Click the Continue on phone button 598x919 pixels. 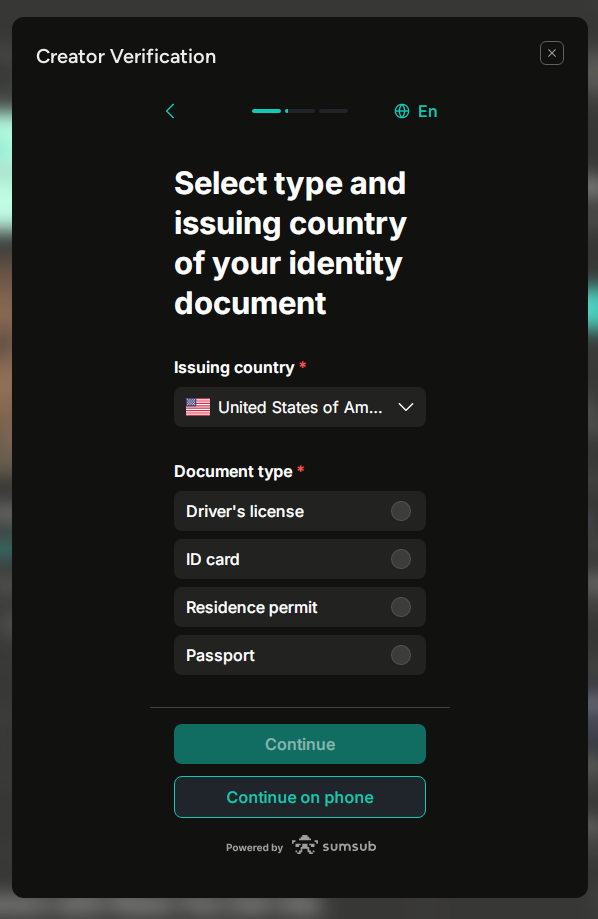point(300,797)
